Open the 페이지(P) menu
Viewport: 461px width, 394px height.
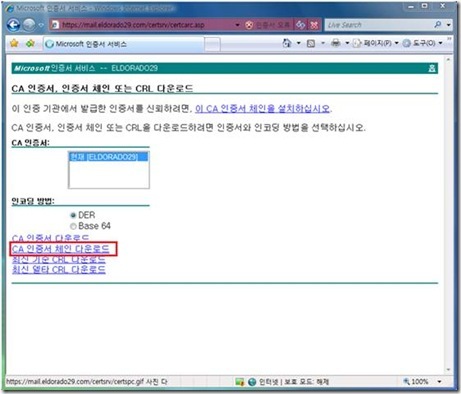tap(376, 43)
